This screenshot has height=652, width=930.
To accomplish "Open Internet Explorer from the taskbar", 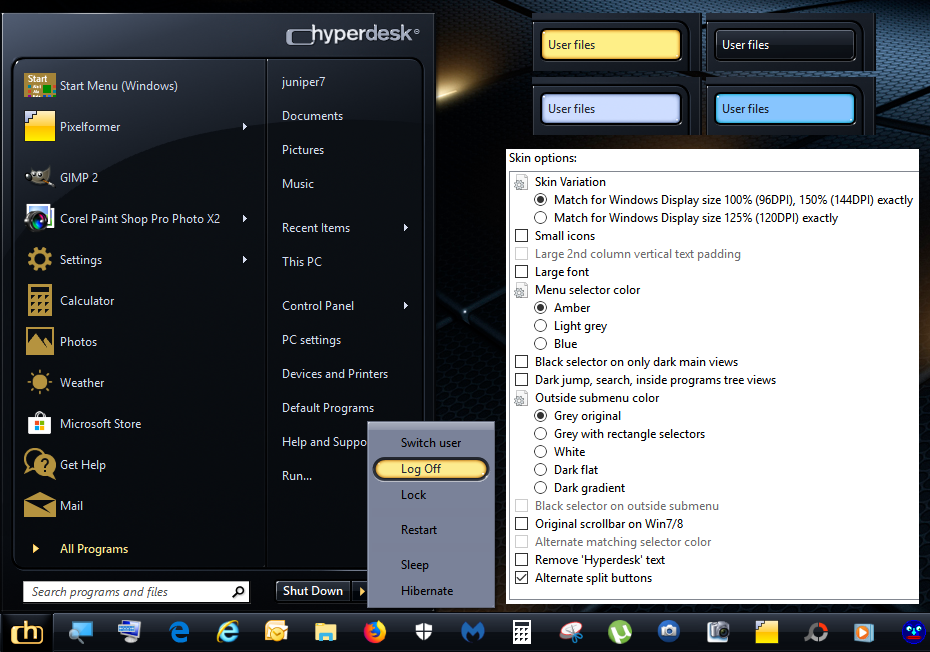I will coord(228,632).
